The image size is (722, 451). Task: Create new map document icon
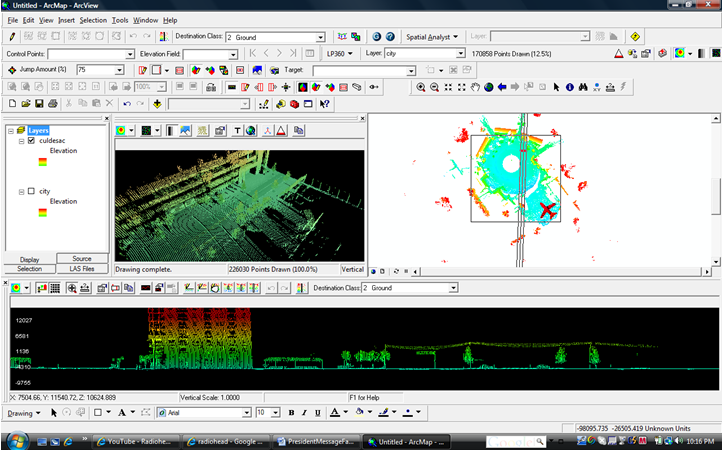[x=12, y=104]
